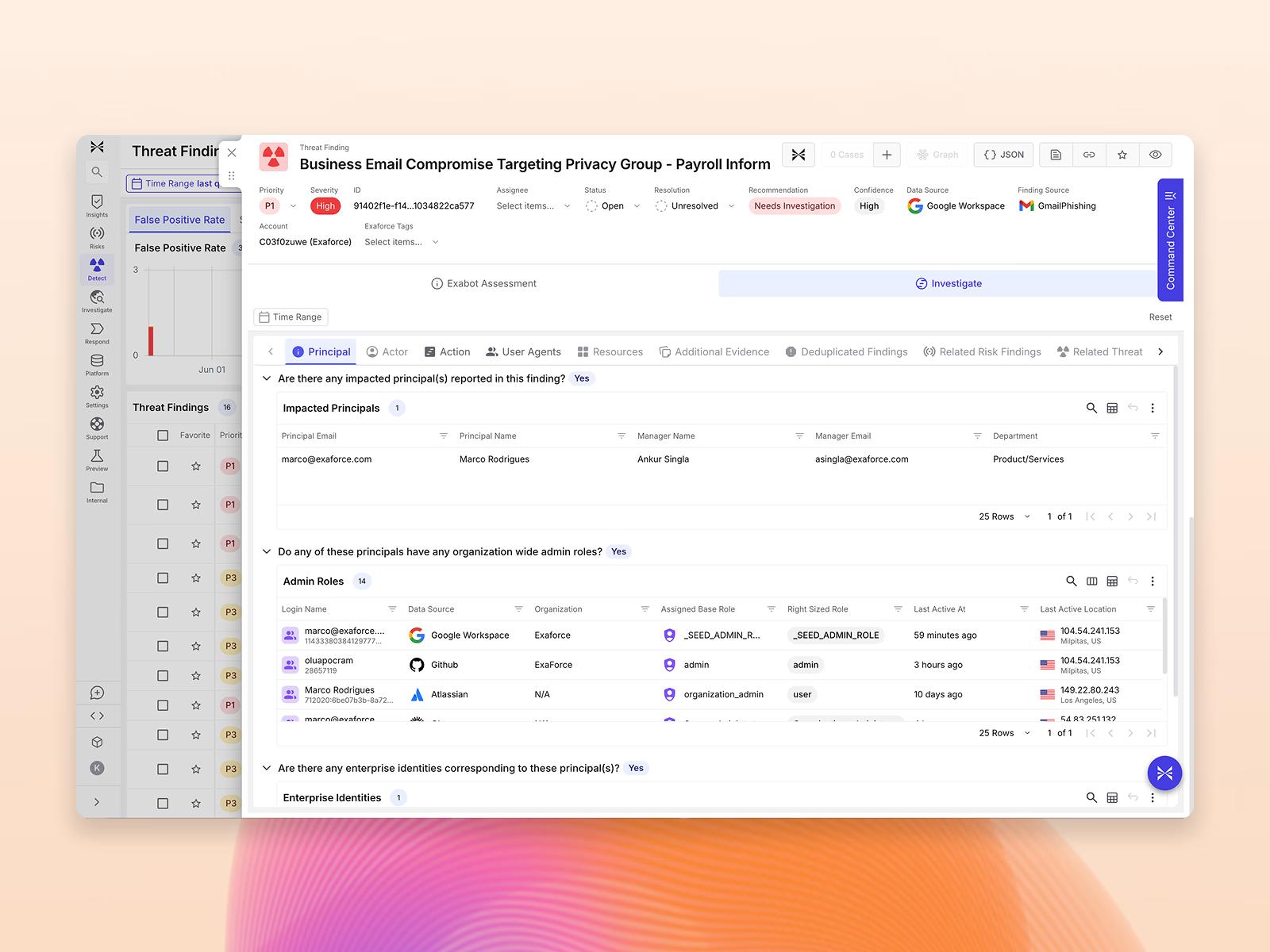Switch to the Additional Evidence tab
Viewport: 1270px width, 952px height.
coord(714,351)
